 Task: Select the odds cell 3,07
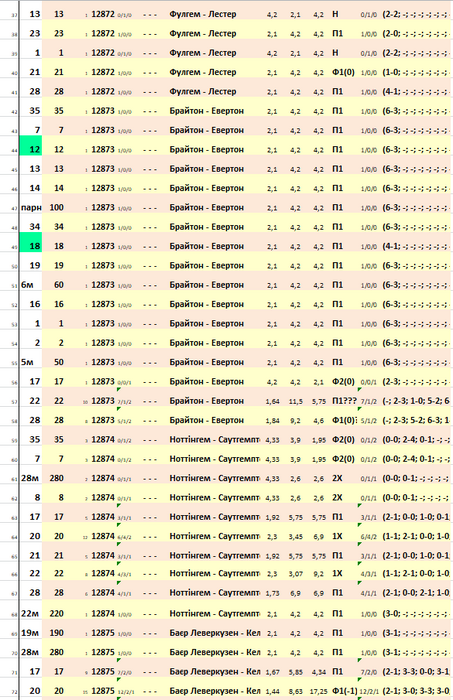click(x=295, y=574)
